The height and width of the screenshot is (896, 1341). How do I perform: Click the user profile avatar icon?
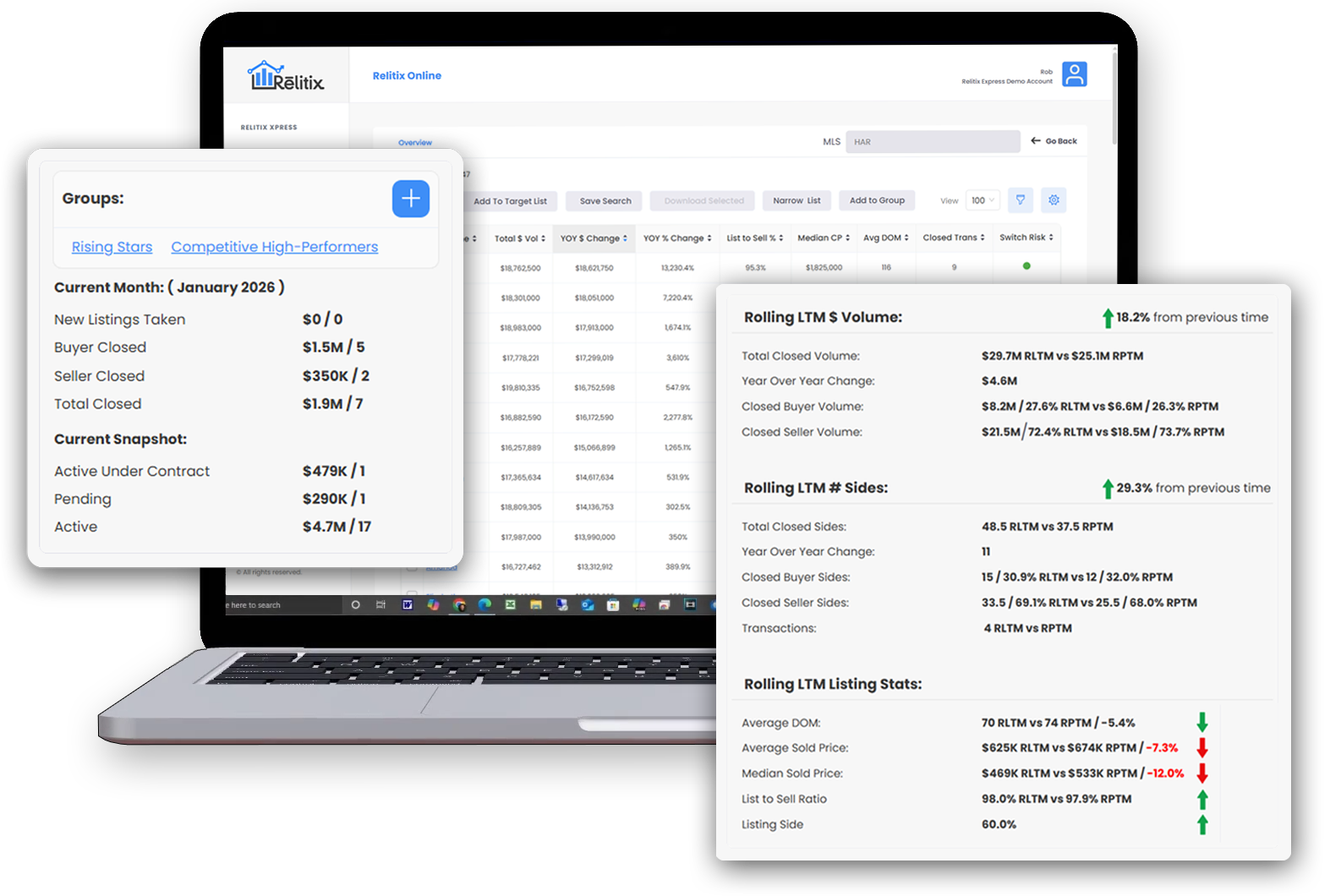(1074, 74)
